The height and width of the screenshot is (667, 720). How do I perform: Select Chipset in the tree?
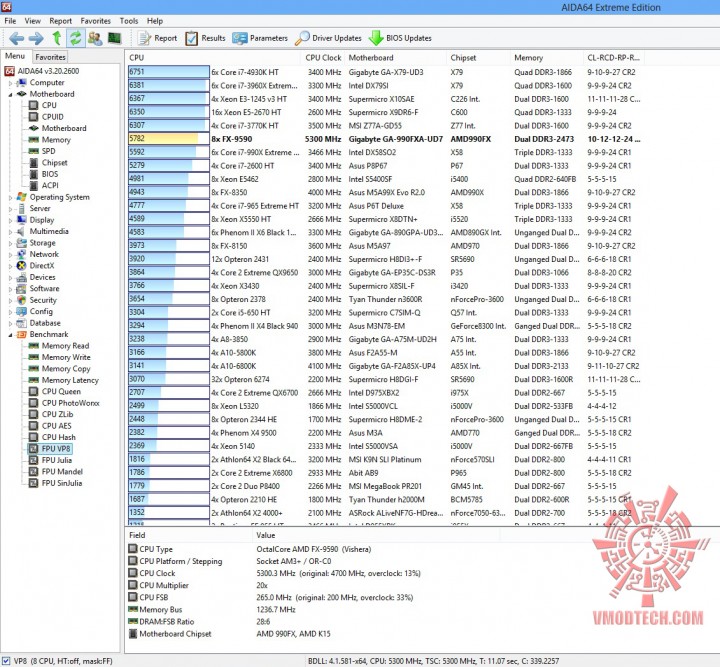(x=54, y=163)
